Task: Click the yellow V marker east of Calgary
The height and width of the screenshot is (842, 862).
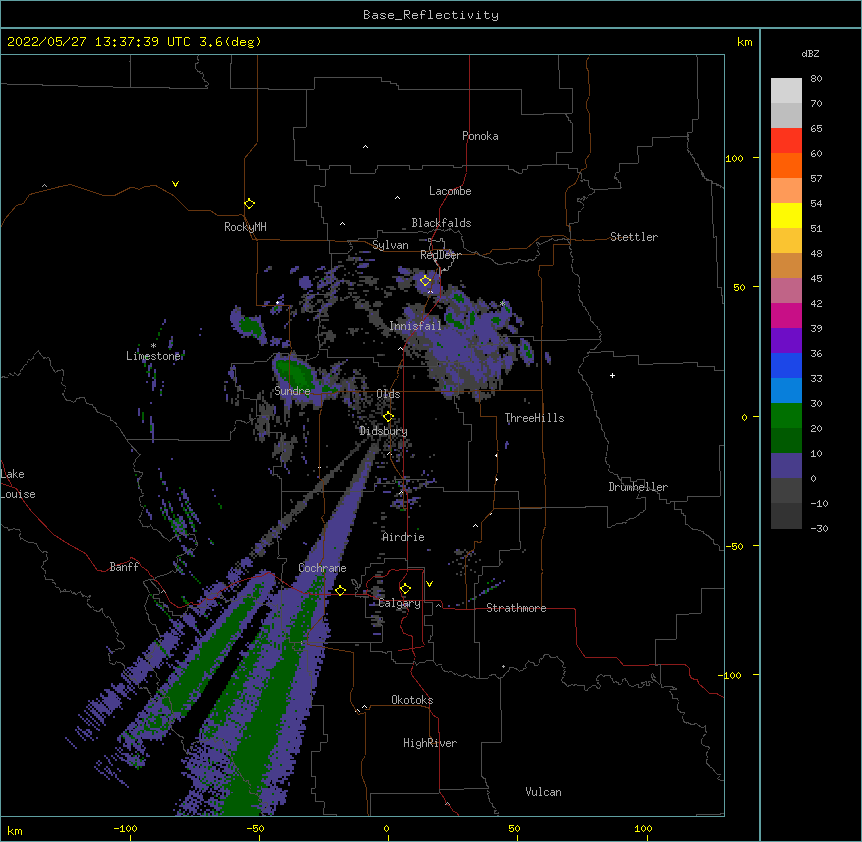Action: click(429, 584)
